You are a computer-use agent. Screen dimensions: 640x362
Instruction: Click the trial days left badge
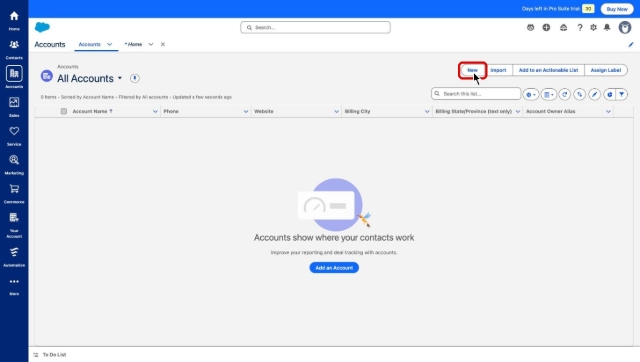[588, 9]
